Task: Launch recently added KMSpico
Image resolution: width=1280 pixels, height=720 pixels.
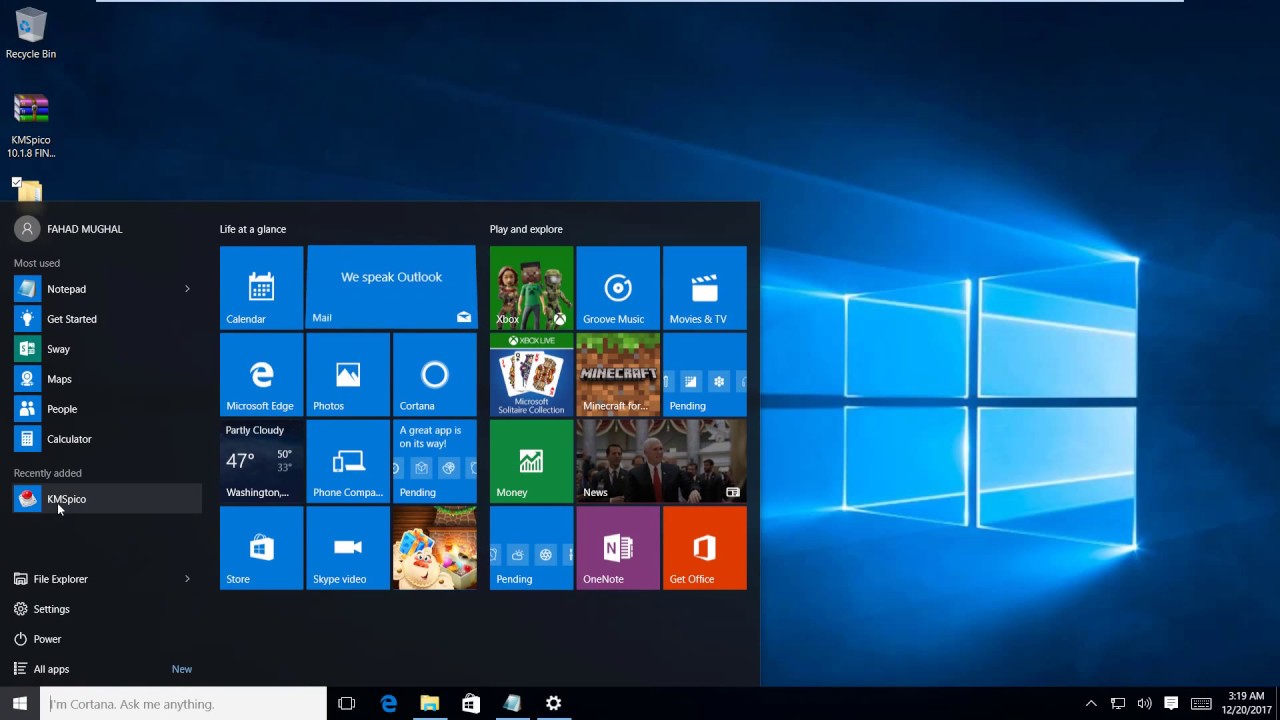Action: (107, 499)
